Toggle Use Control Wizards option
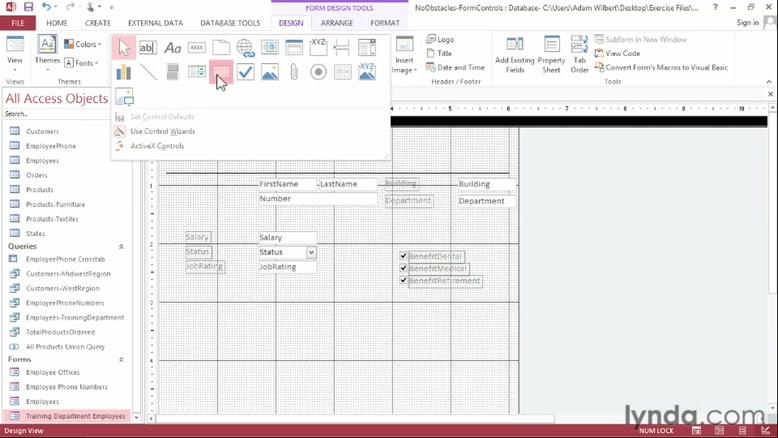This screenshot has width=778, height=438. click(162, 131)
